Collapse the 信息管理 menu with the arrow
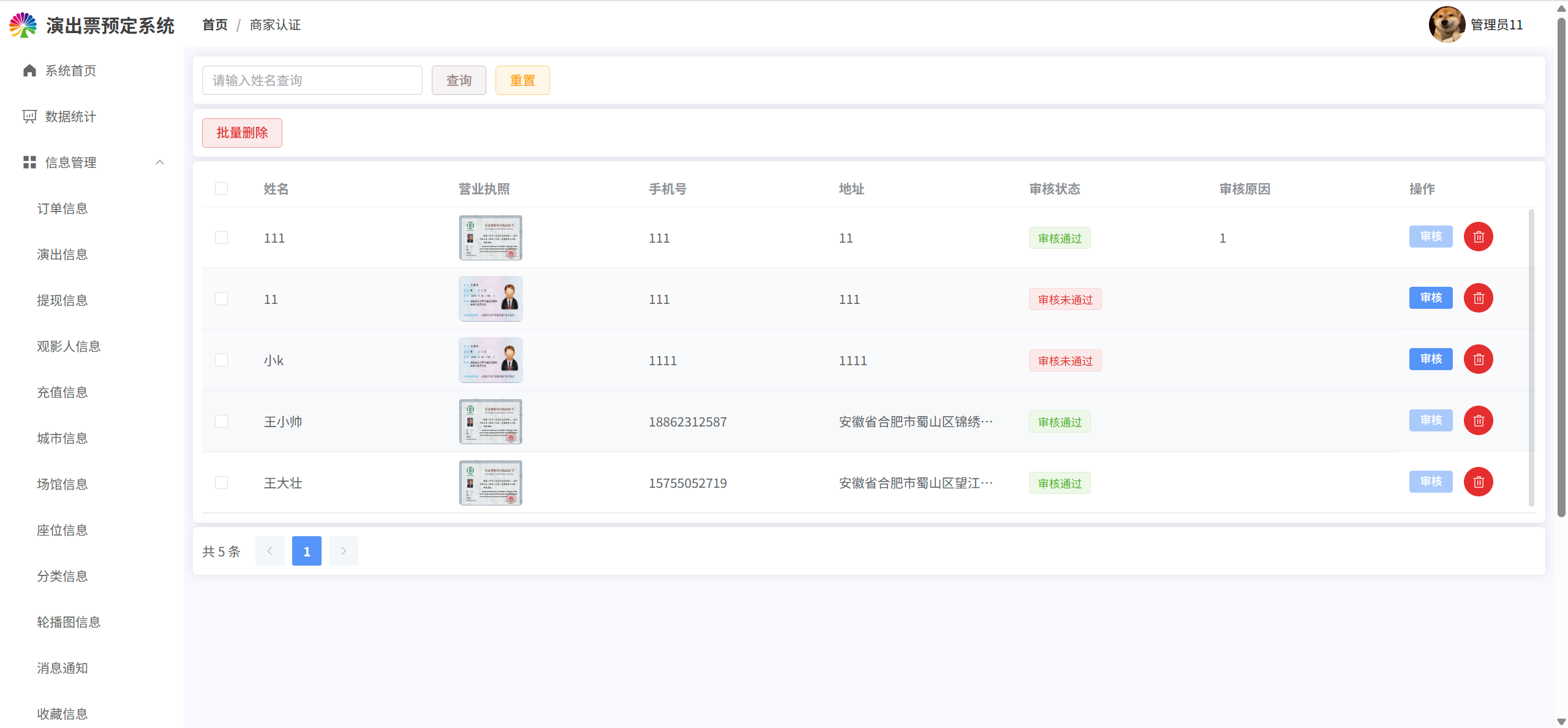The image size is (1568, 728). [x=160, y=162]
